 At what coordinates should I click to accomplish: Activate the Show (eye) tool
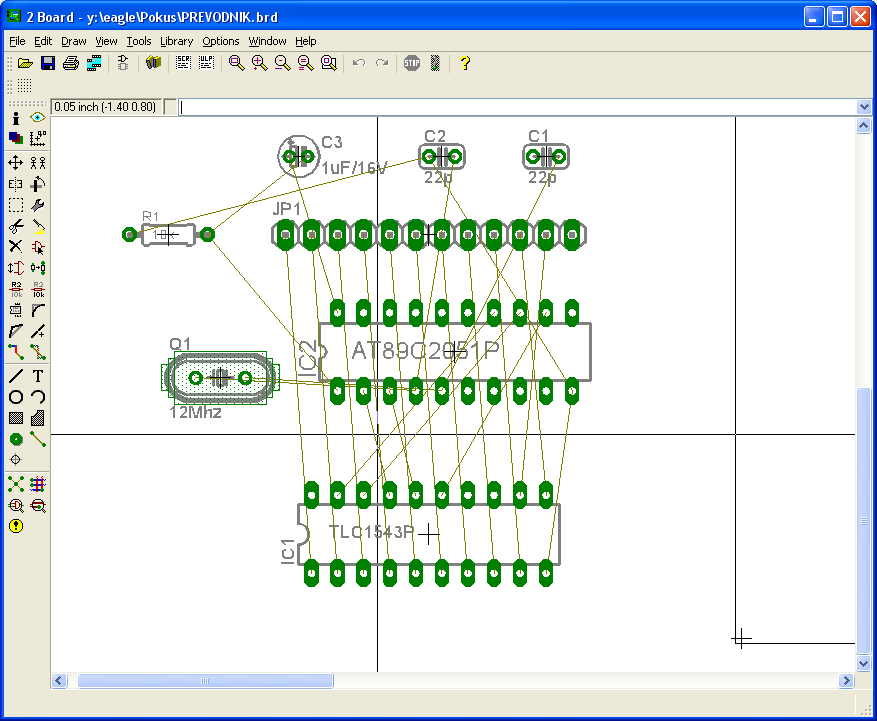coord(37,118)
